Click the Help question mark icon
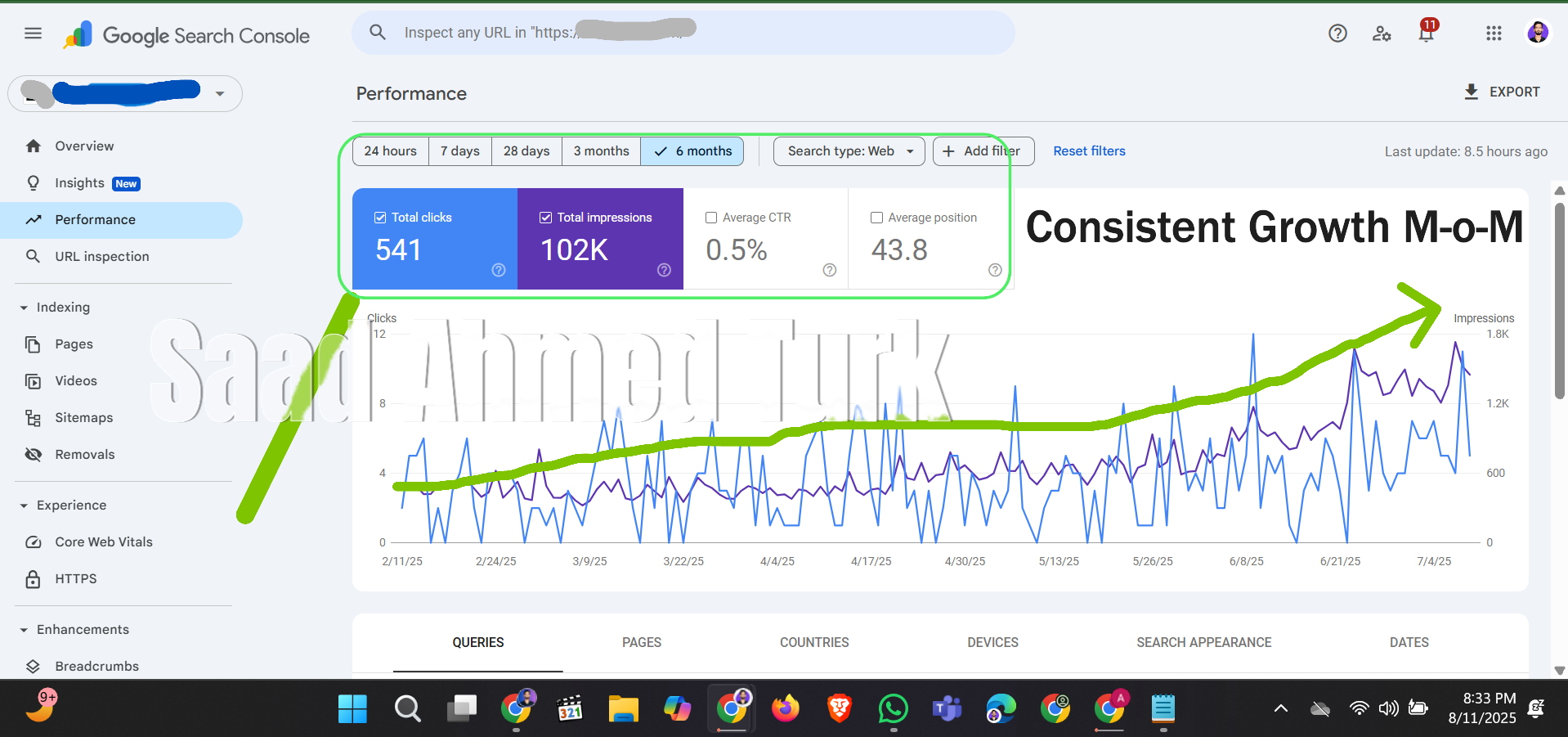This screenshot has width=1568, height=737. (1337, 34)
